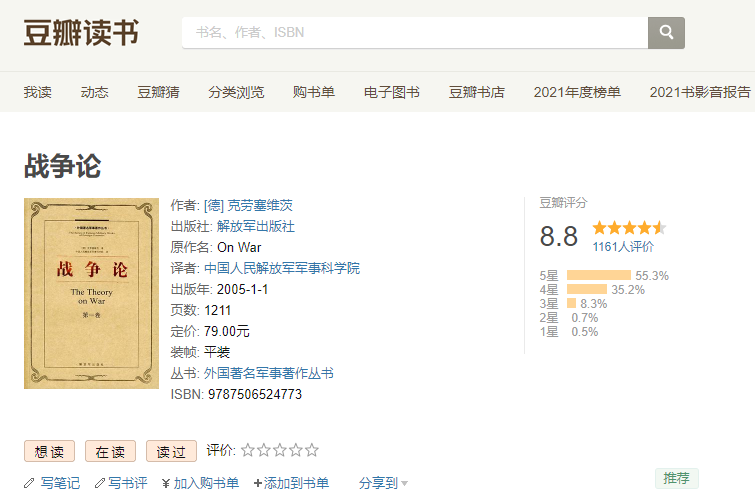Focus the 书名、作者、ISBN search field
This screenshot has width=755, height=504.
[x=415, y=33]
